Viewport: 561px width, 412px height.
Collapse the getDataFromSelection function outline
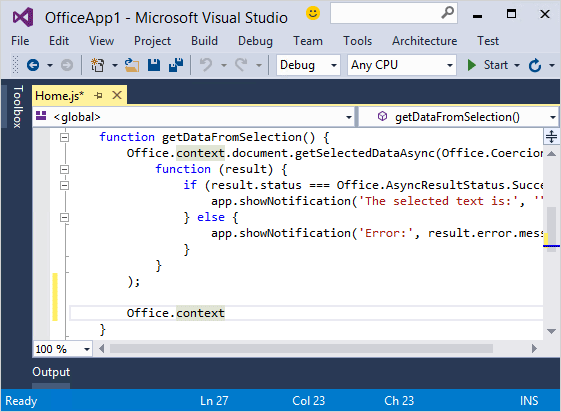point(64,137)
